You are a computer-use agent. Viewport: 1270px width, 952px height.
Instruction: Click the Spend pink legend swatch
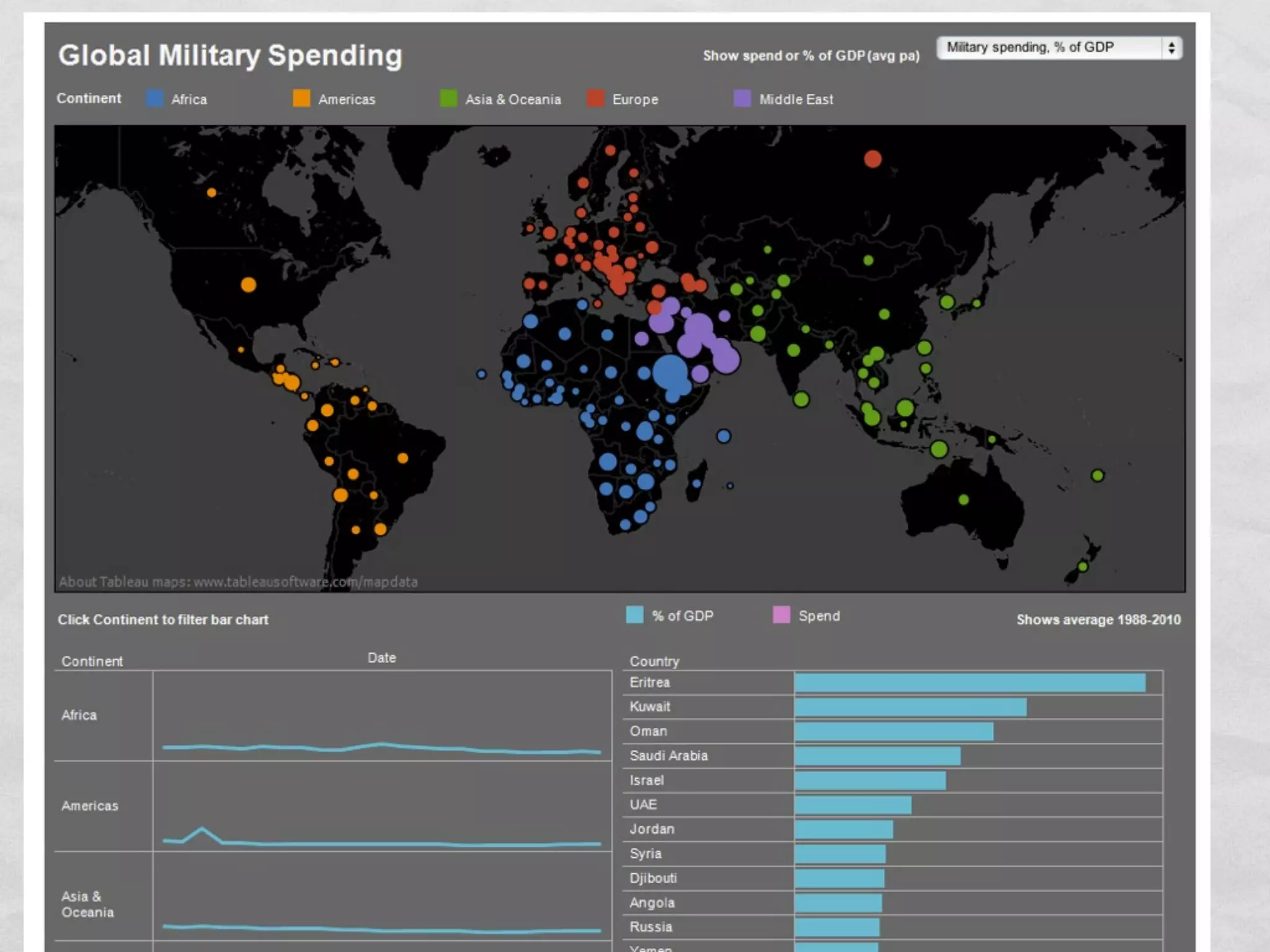click(x=781, y=615)
